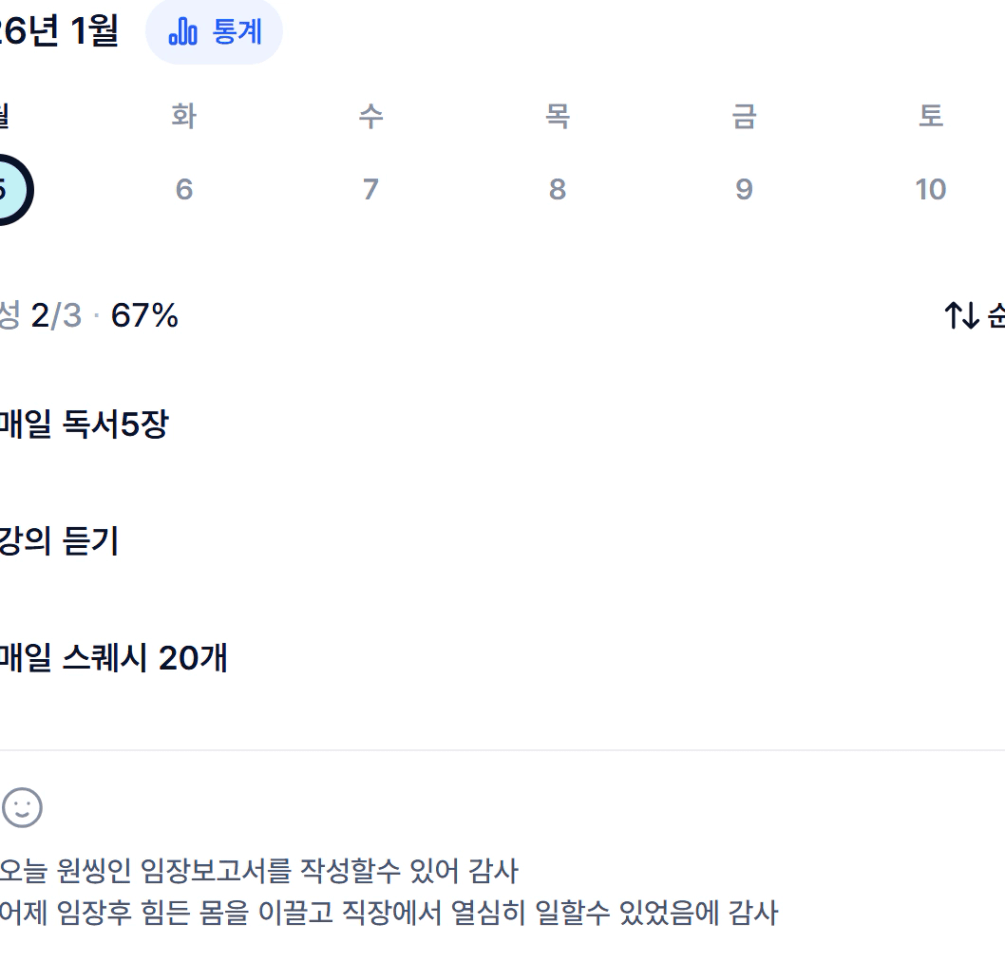The image size is (1005, 962).
Task: Select date 9 on the calendar
Action: pyautogui.click(x=743, y=190)
